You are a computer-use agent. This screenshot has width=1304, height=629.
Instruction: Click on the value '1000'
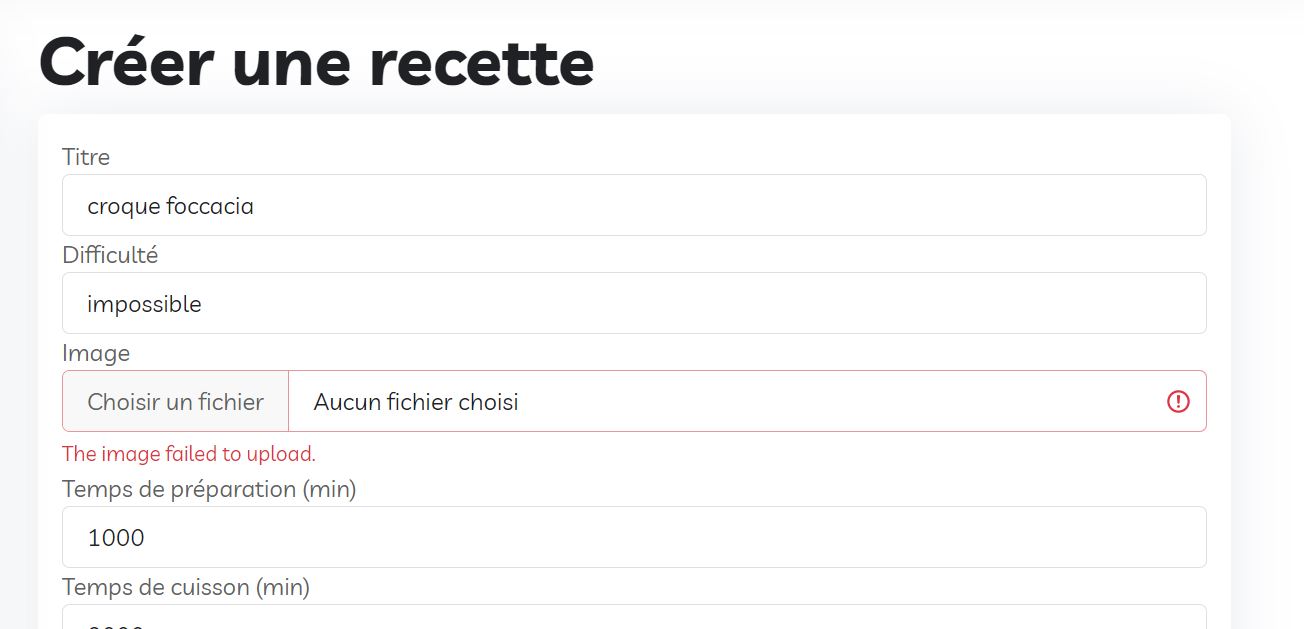pyautogui.click(x=116, y=538)
